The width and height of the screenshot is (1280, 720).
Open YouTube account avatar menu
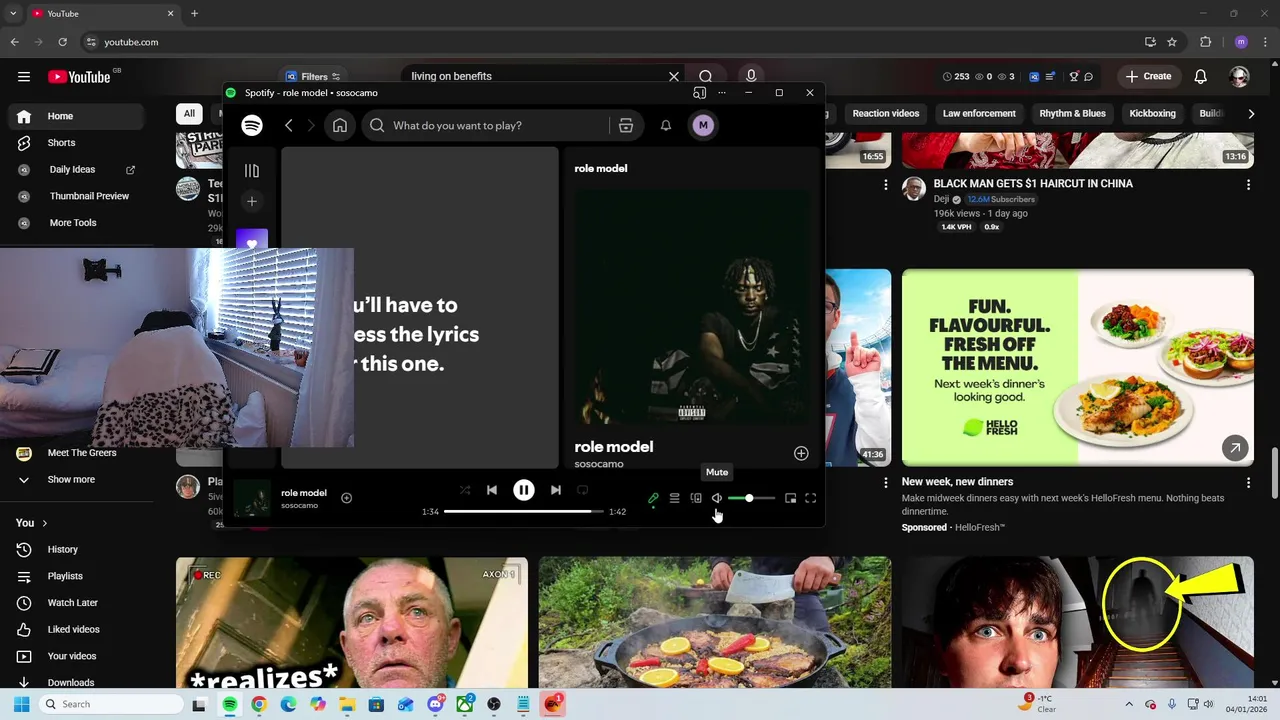pyautogui.click(x=1240, y=76)
